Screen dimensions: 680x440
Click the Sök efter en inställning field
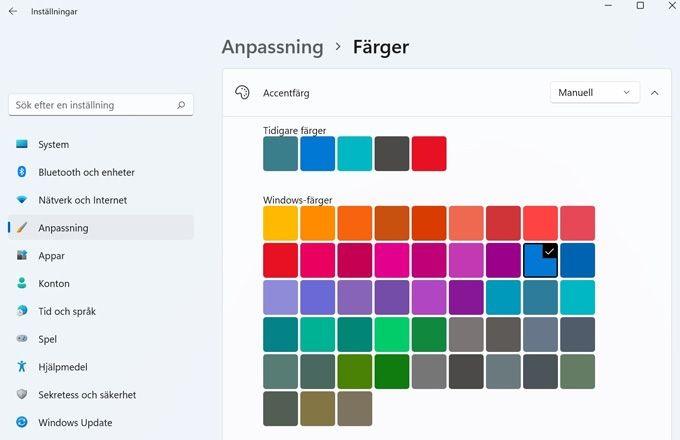coord(101,105)
